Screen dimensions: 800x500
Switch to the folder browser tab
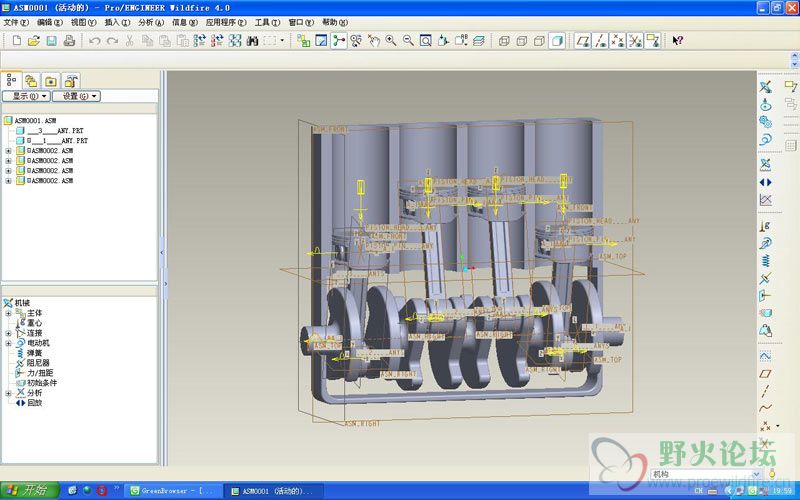click(31, 81)
